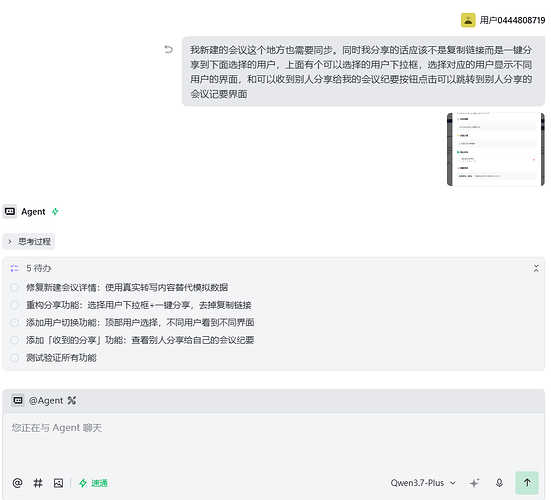Image resolution: width=551 pixels, height=500 pixels.
Task: Click the @Agent label above the chat input
Action: 46,400
